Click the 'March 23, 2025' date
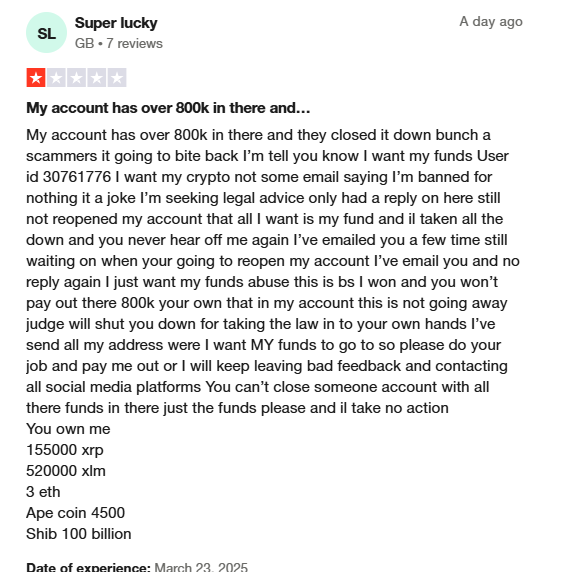 (201, 566)
